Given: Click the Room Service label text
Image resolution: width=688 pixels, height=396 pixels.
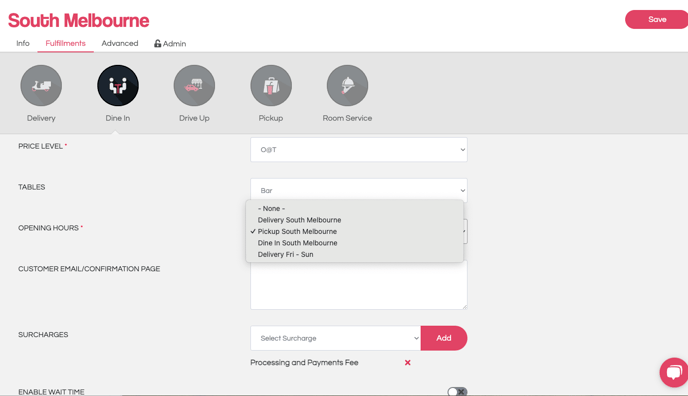Looking at the screenshot, I should click(x=347, y=118).
